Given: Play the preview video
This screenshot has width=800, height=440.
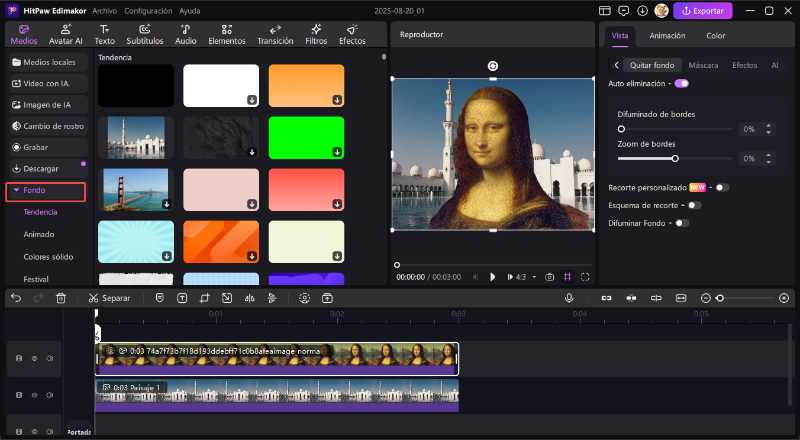Looking at the screenshot, I should pos(492,277).
